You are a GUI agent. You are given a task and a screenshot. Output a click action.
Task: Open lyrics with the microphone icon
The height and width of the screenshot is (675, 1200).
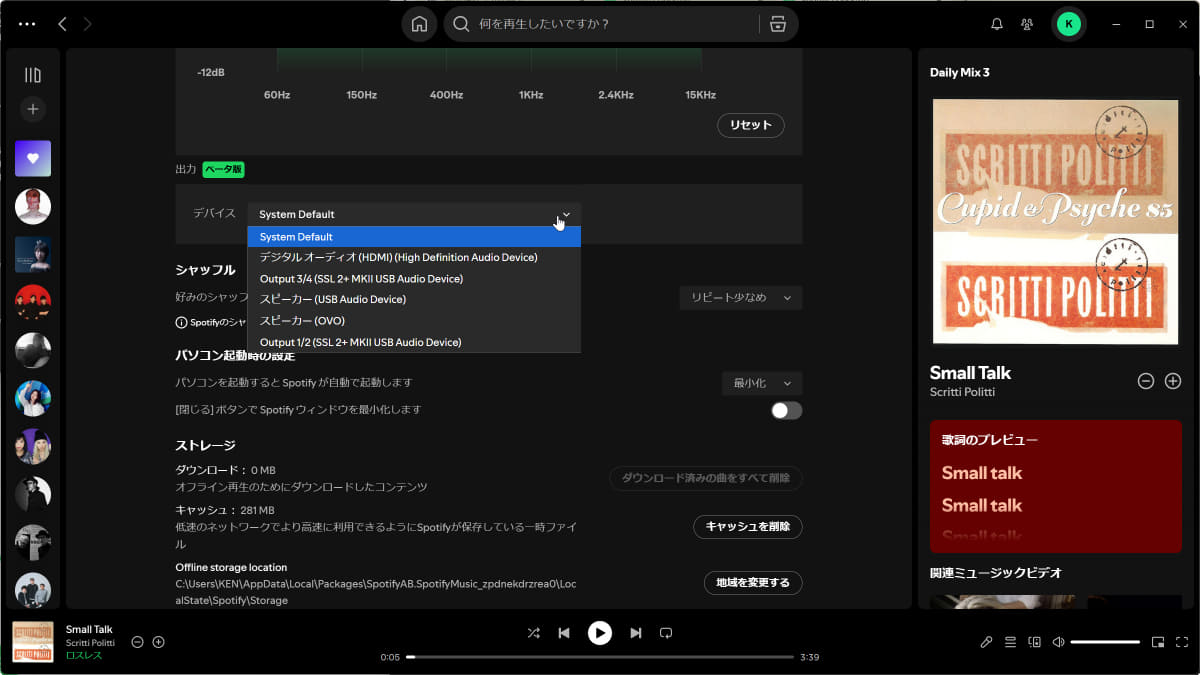(x=986, y=642)
